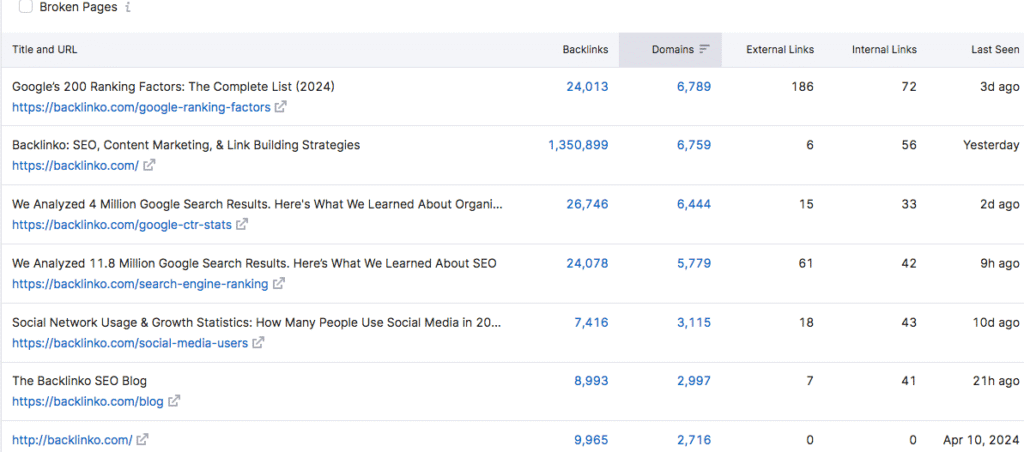Open the 1,350,899 backlinks count link
Screen dimensions: 1024x452
click(577, 145)
